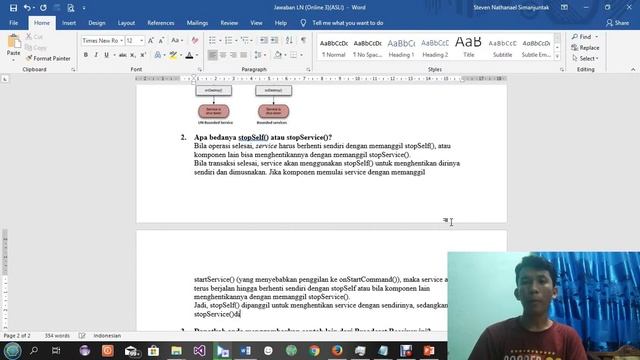Apply Strikethrough formatting

click(x=122, y=55)
